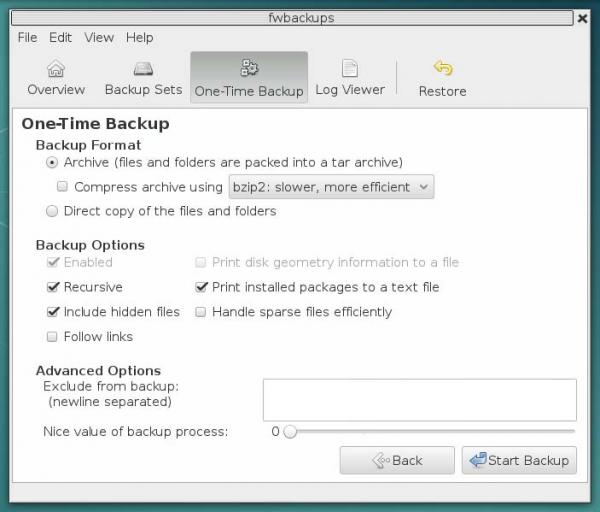
Task: Click the fwbackups title bar
Action: [292, 18]
